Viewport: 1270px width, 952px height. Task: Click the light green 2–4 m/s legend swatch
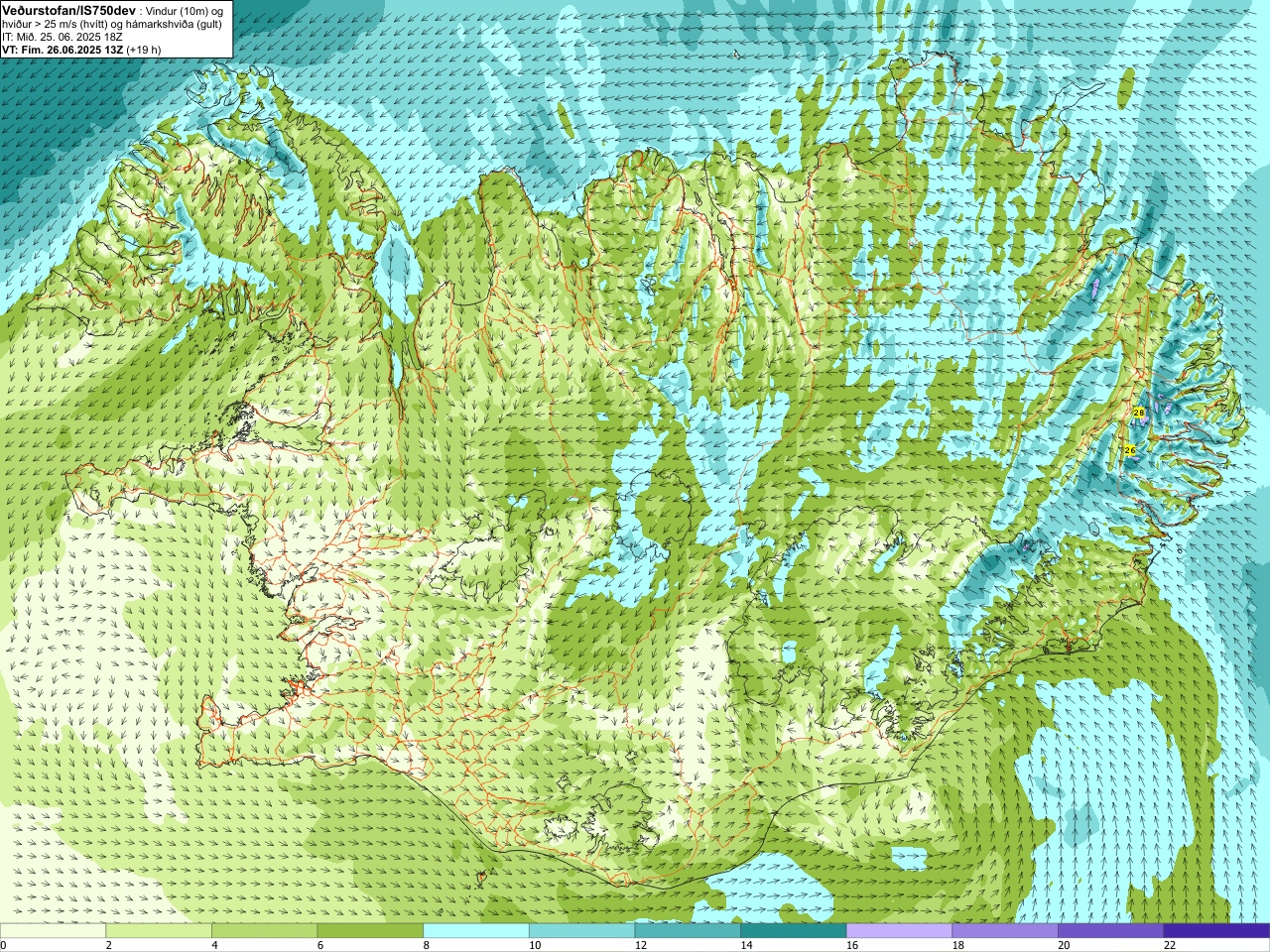coord(159,930)
